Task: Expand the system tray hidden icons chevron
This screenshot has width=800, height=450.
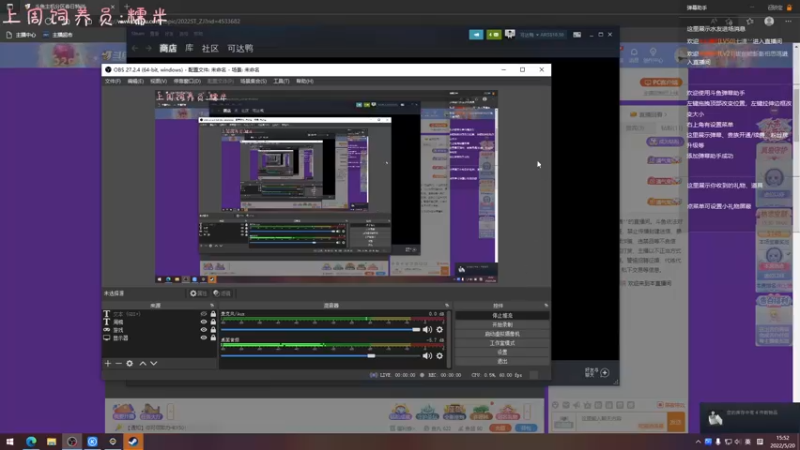Action: point(698,442)
